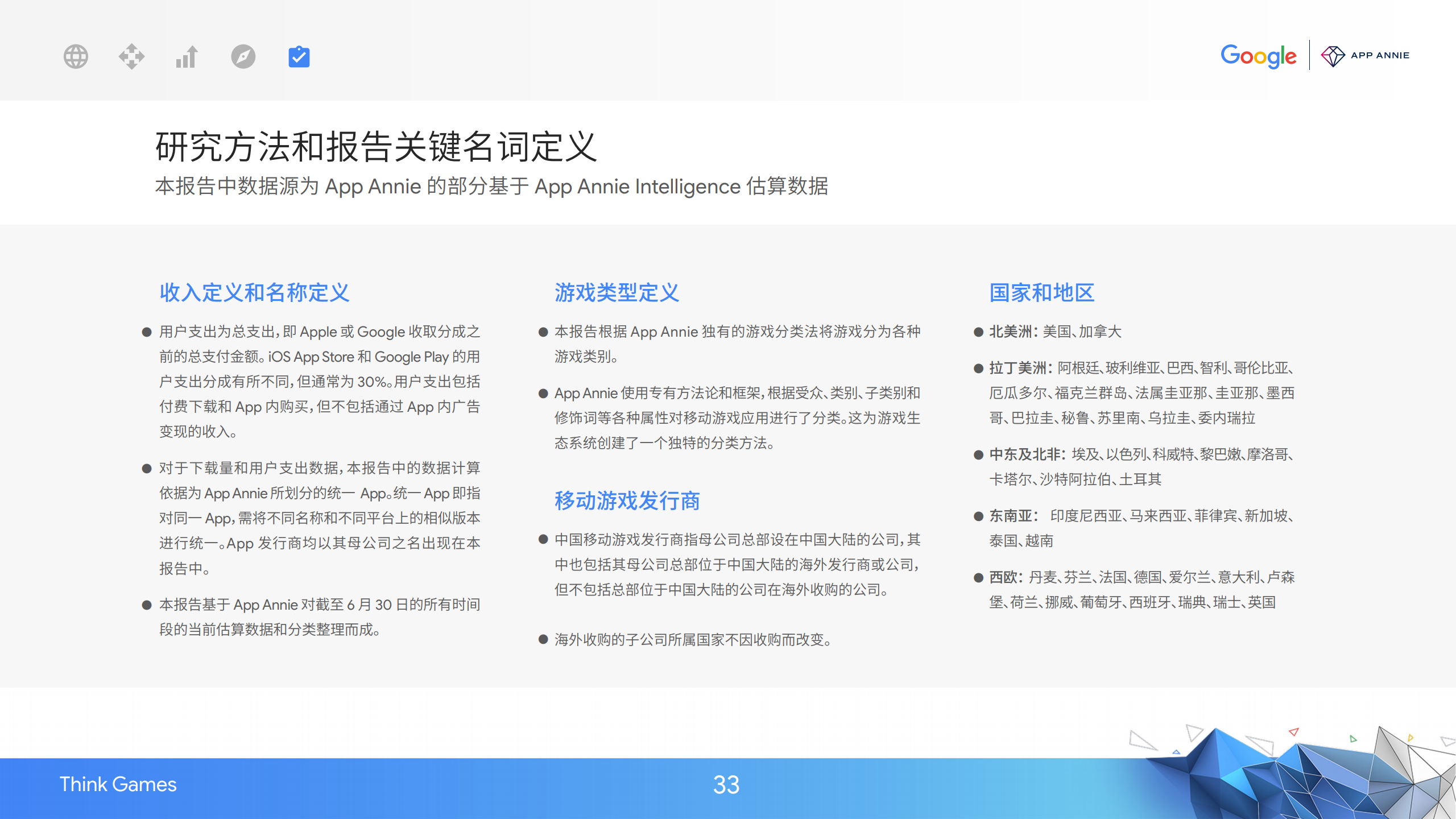This screenshot has height=819, width=1456.
Task: Click the Think Games footer text
Action: pyautogui.click(x=118, y=784)
